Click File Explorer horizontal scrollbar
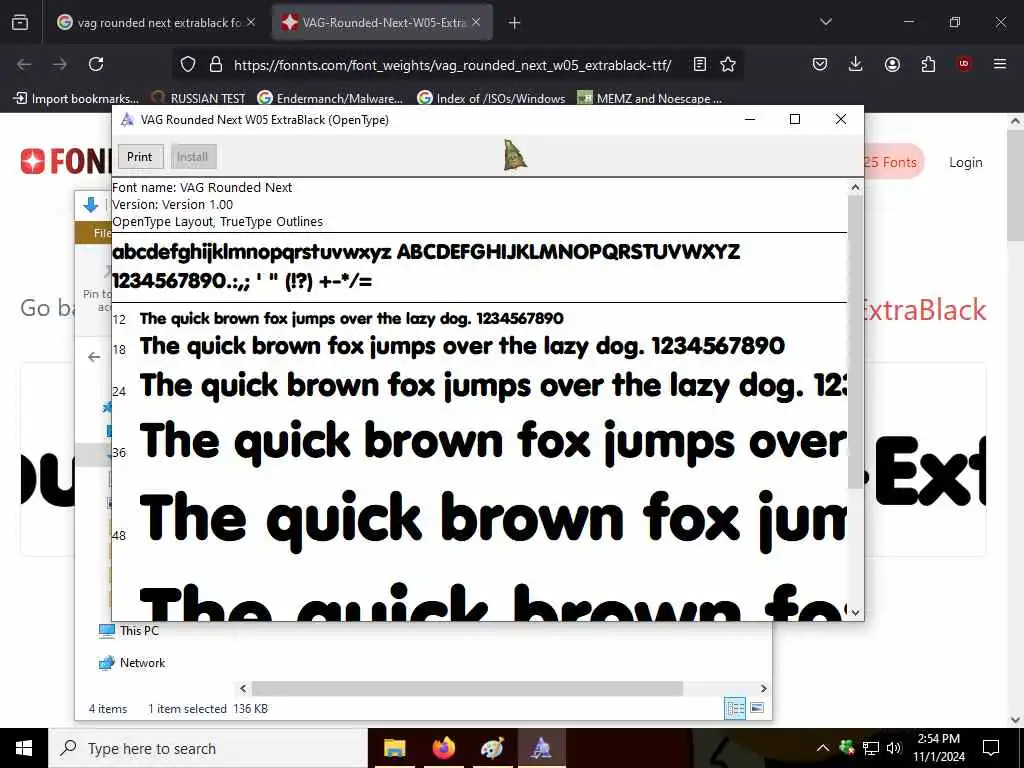The image size is (1024, 768). click(468, 688)
